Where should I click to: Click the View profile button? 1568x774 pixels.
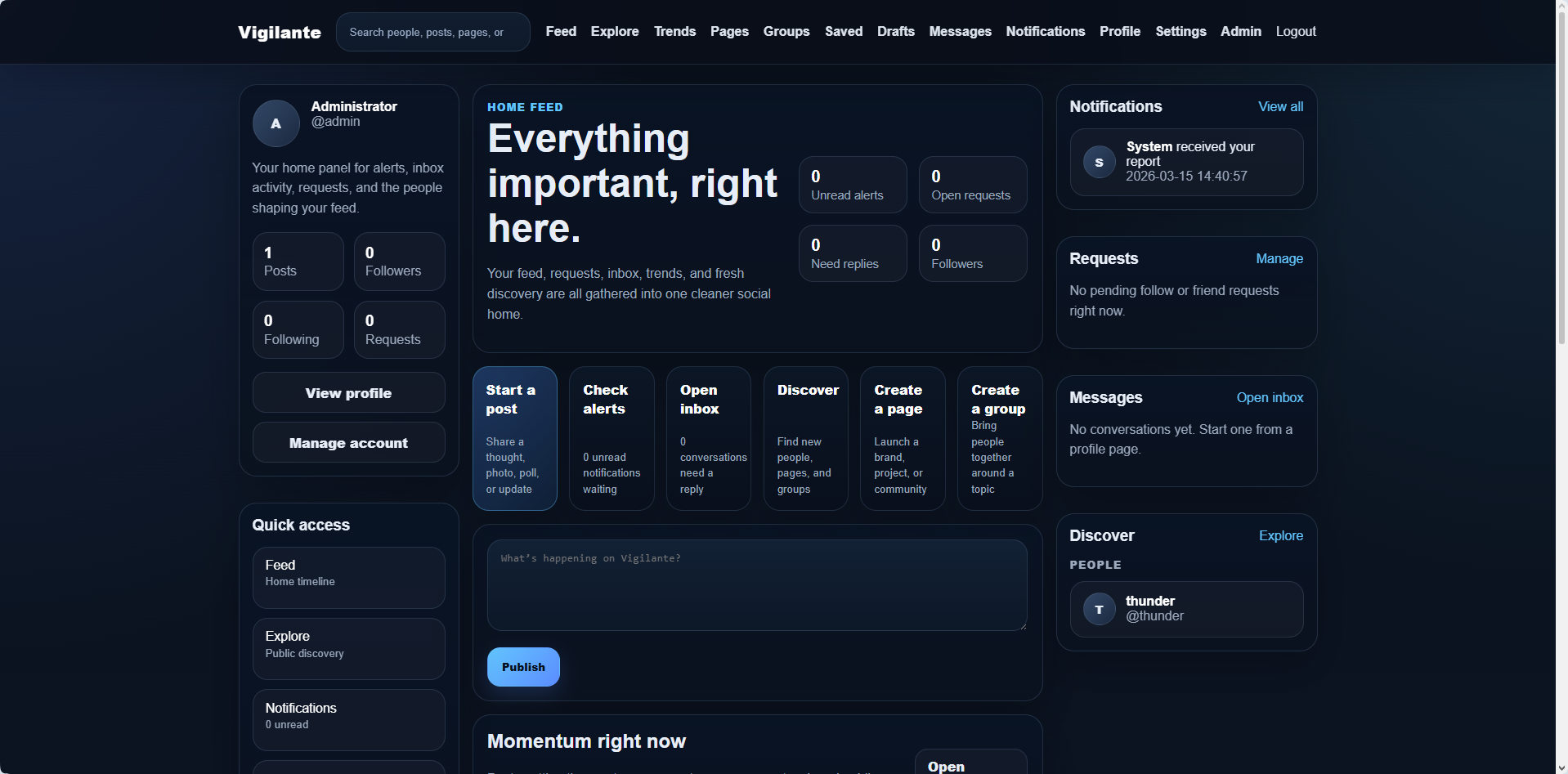[348, 393]
